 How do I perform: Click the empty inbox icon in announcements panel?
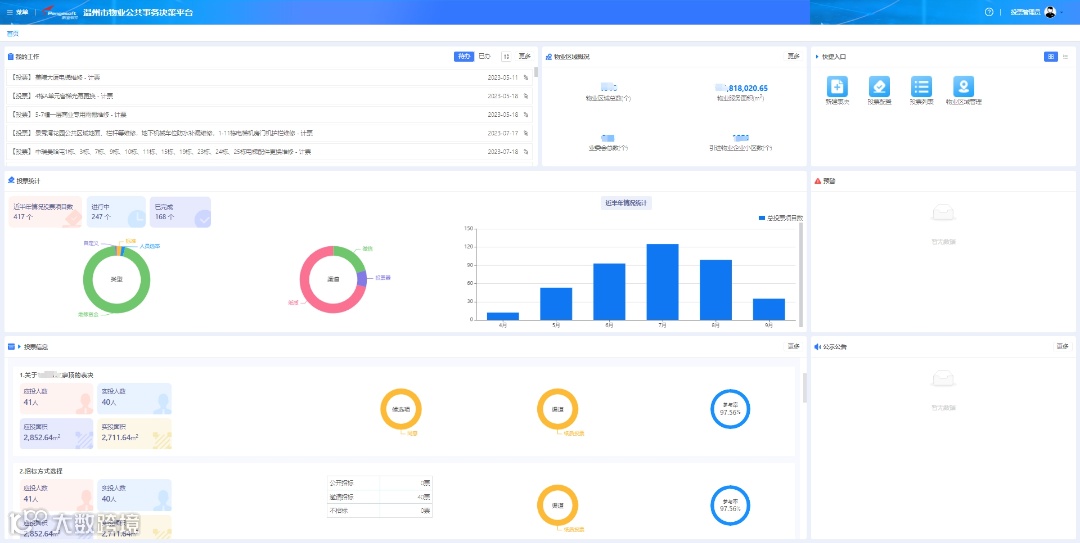click(944, 380)
